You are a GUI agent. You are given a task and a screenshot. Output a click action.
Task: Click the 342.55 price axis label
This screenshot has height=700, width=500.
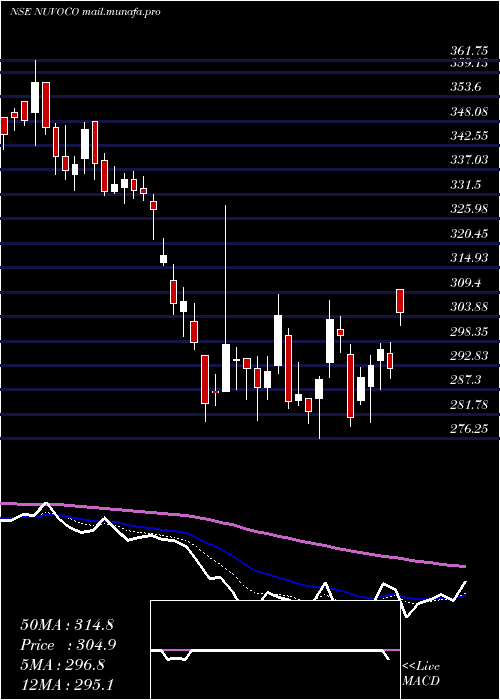(x=468, y=136)
